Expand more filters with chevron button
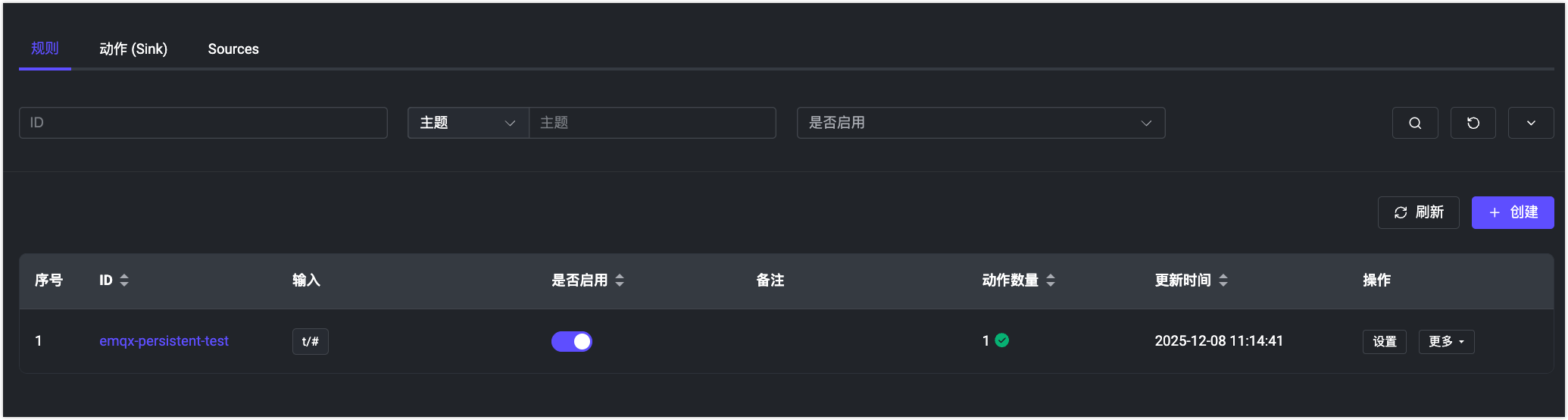This screenshot has width=1568, height=420. coord(1530,123)
